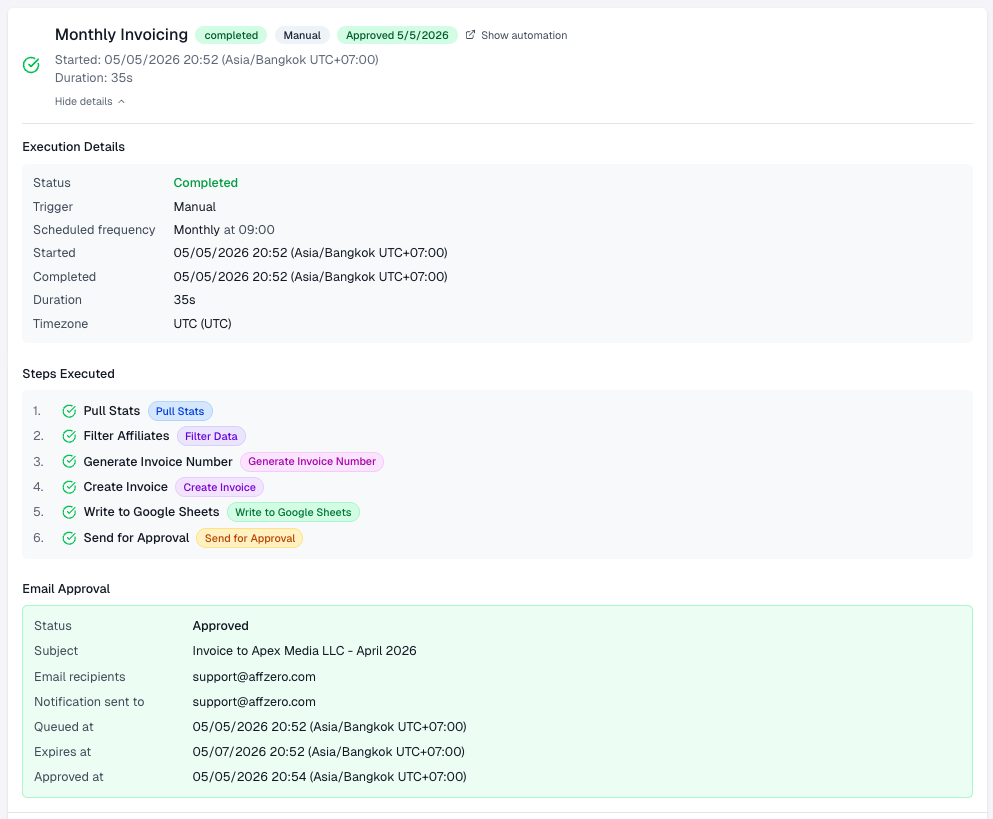Click the Started value in Execution Details
Viewport: 993px width, 819px height.
pyautogui.click(x=310, y=253)
